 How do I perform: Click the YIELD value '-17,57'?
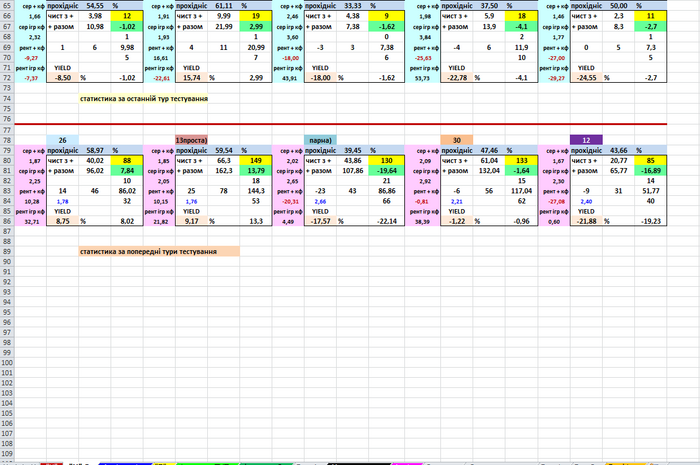(320, 221)
